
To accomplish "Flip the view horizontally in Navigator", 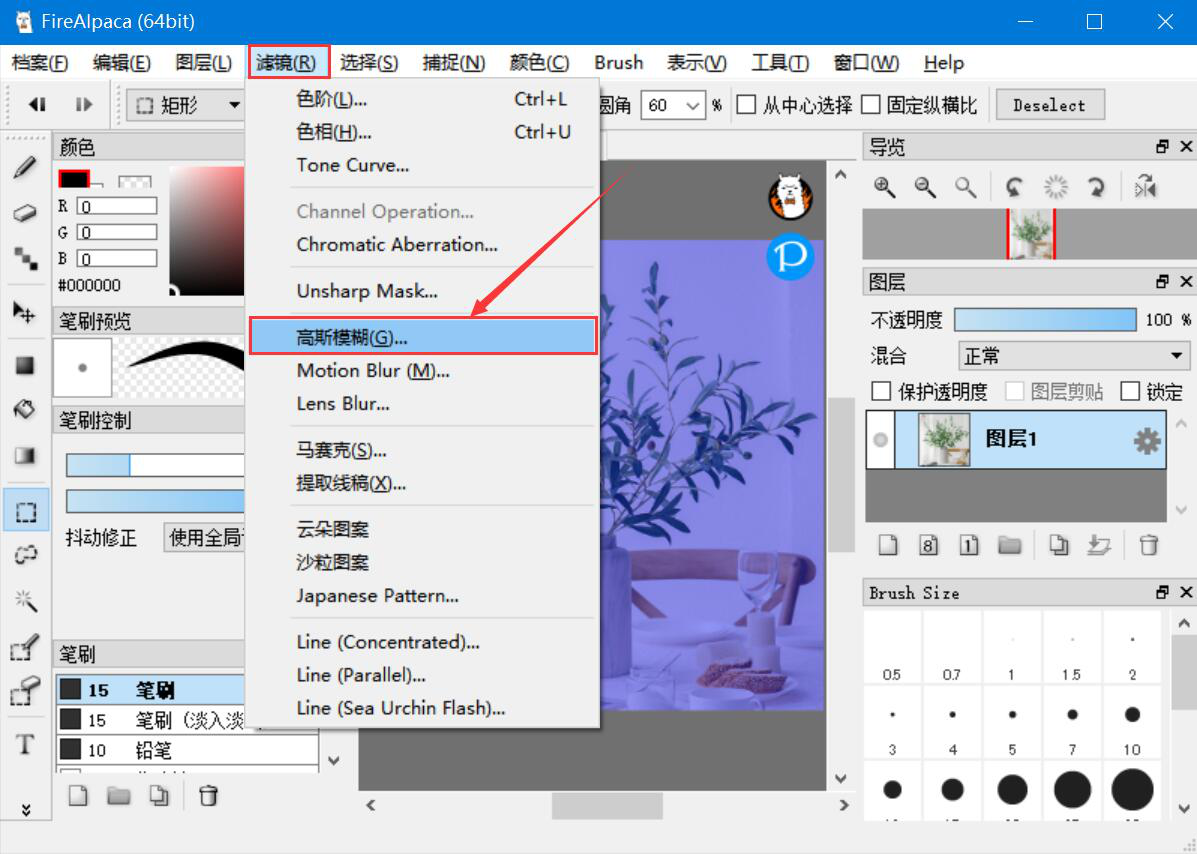I will click(x=1145, y=187).
